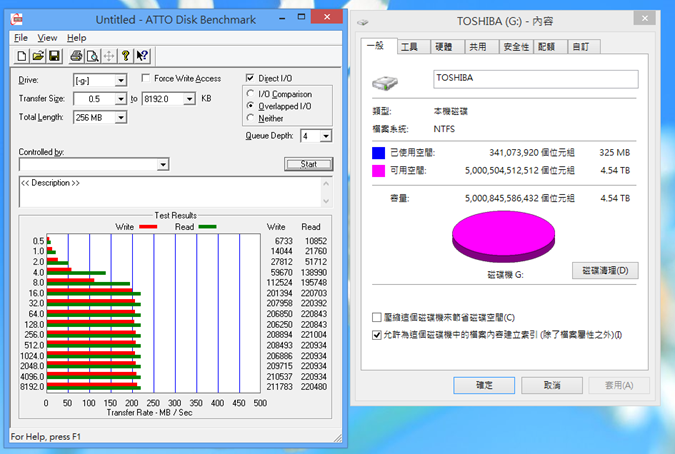Open Print Preview from the toolbar
Image resolution: width=675 pixels, height=454 pixels.
[92, 55]
